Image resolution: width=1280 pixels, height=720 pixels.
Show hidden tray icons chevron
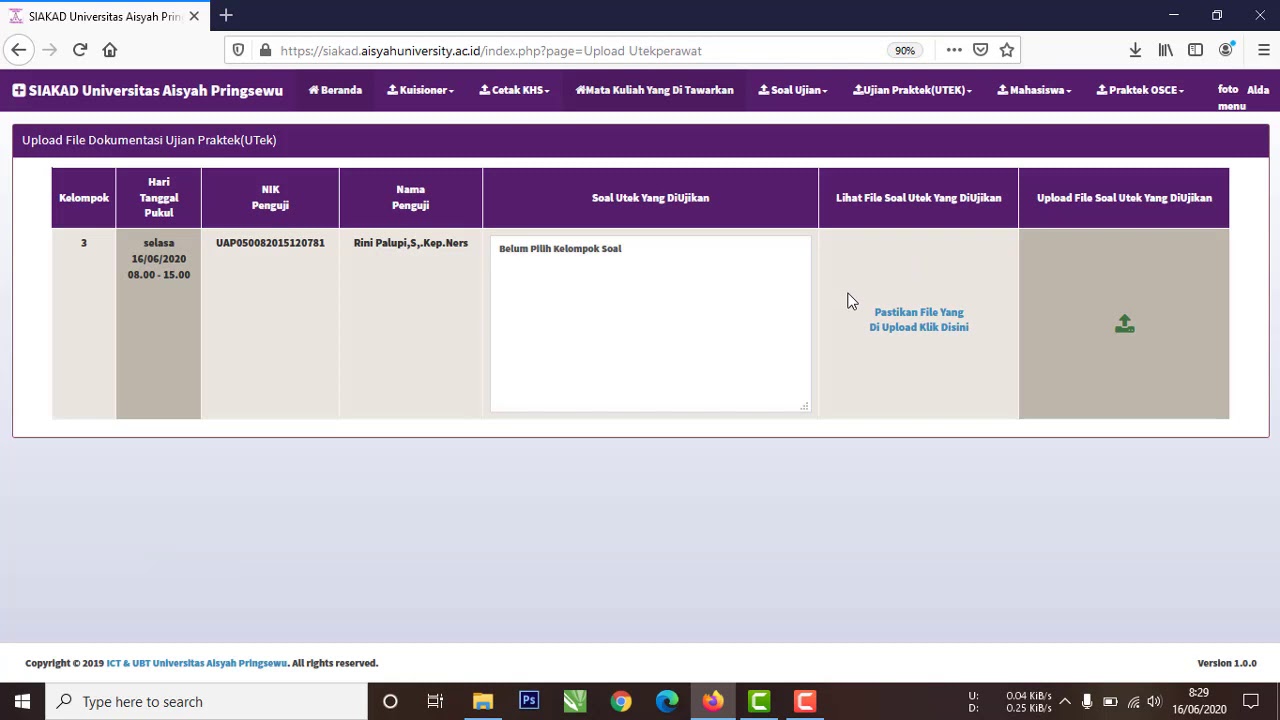1065,701
